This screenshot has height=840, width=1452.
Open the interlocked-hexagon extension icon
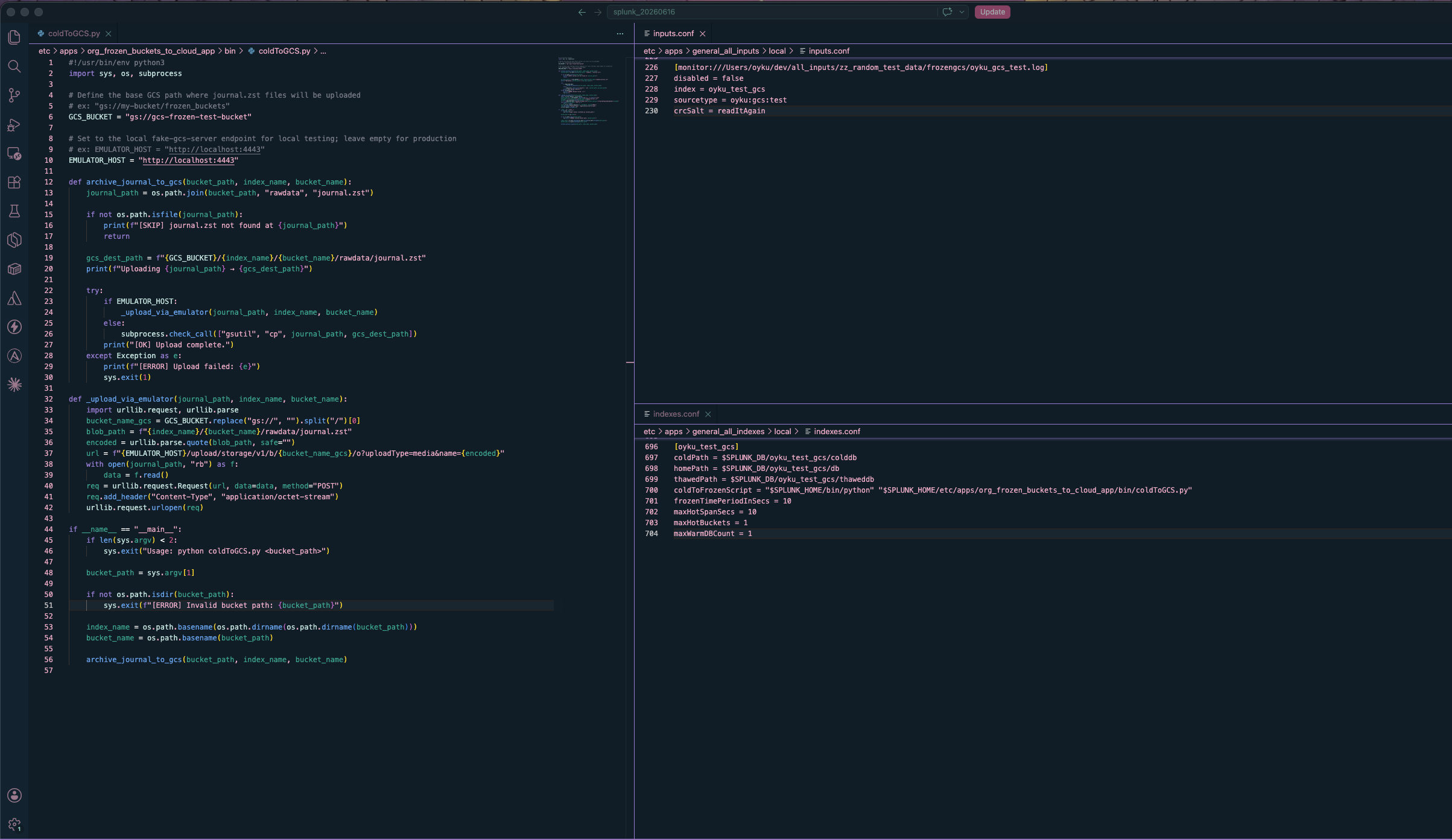[x=14, y=240]
